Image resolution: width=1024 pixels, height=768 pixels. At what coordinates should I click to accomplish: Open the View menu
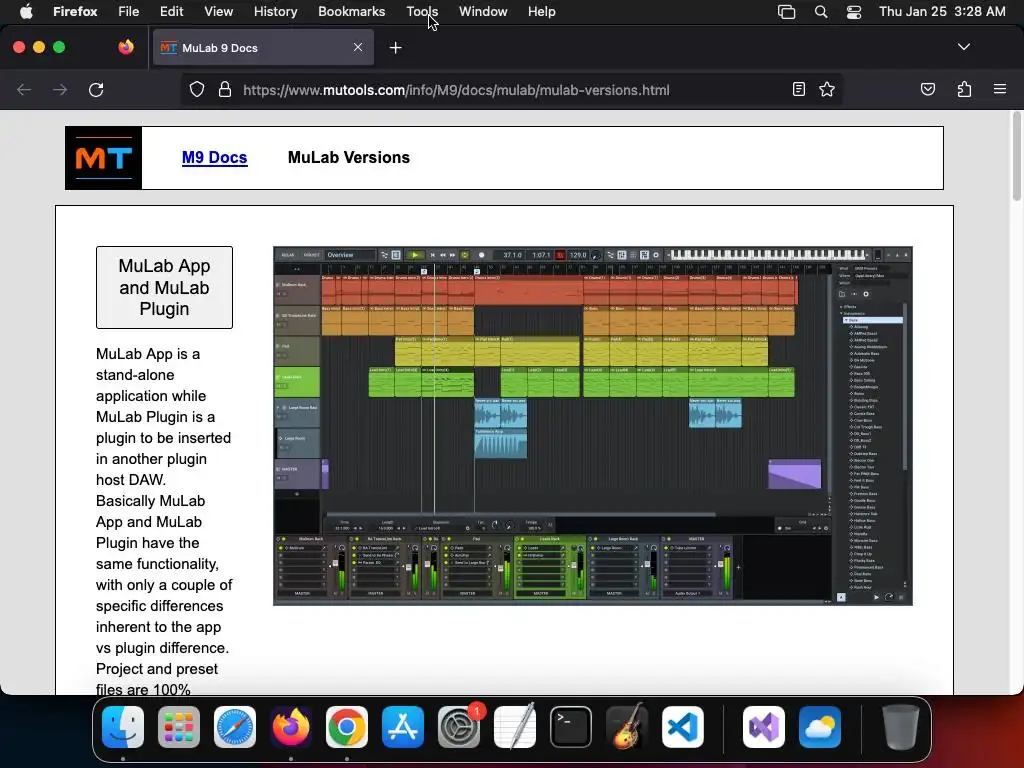pyautogui.click(x=218, y=12)
